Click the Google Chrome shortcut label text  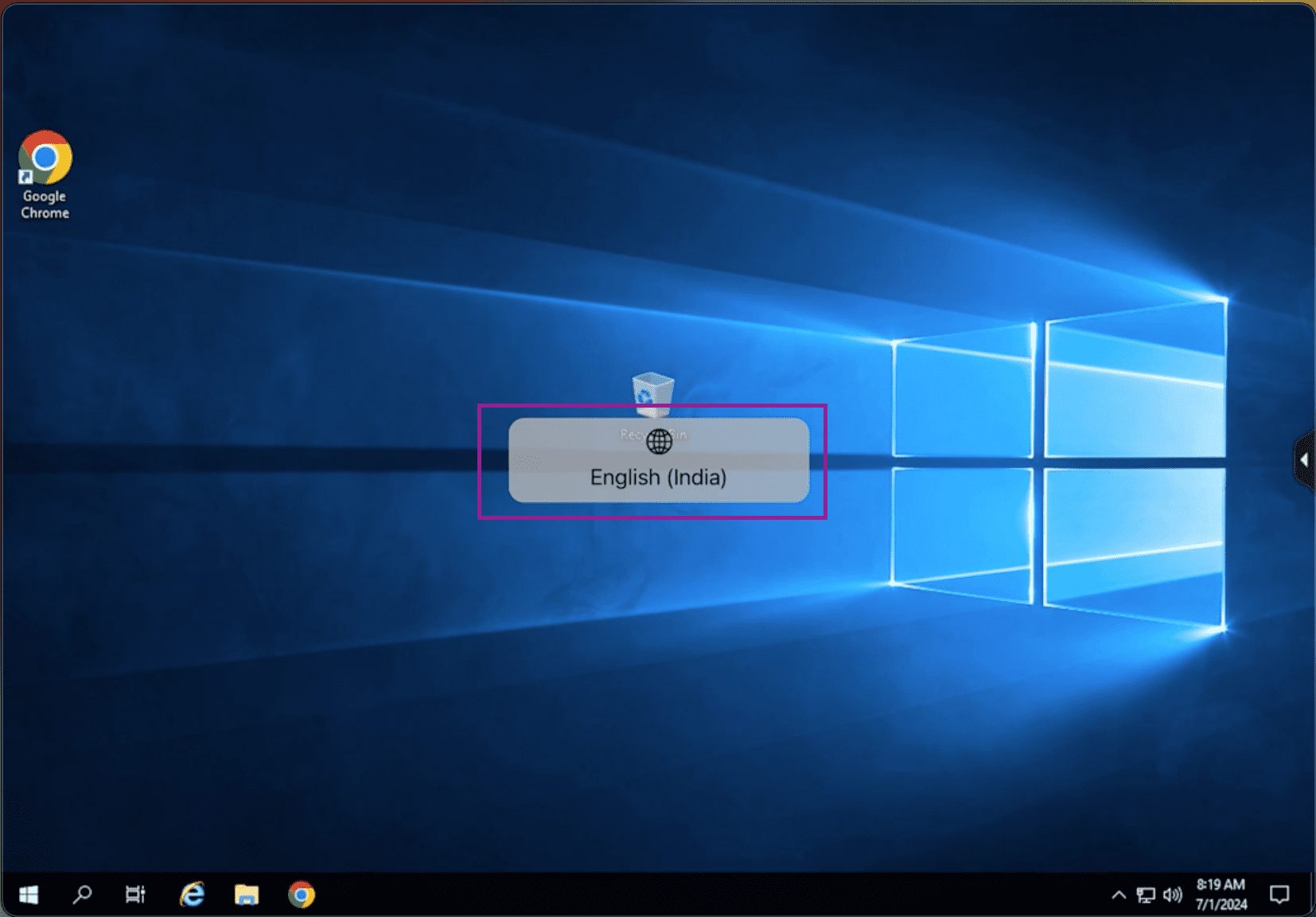45,205
